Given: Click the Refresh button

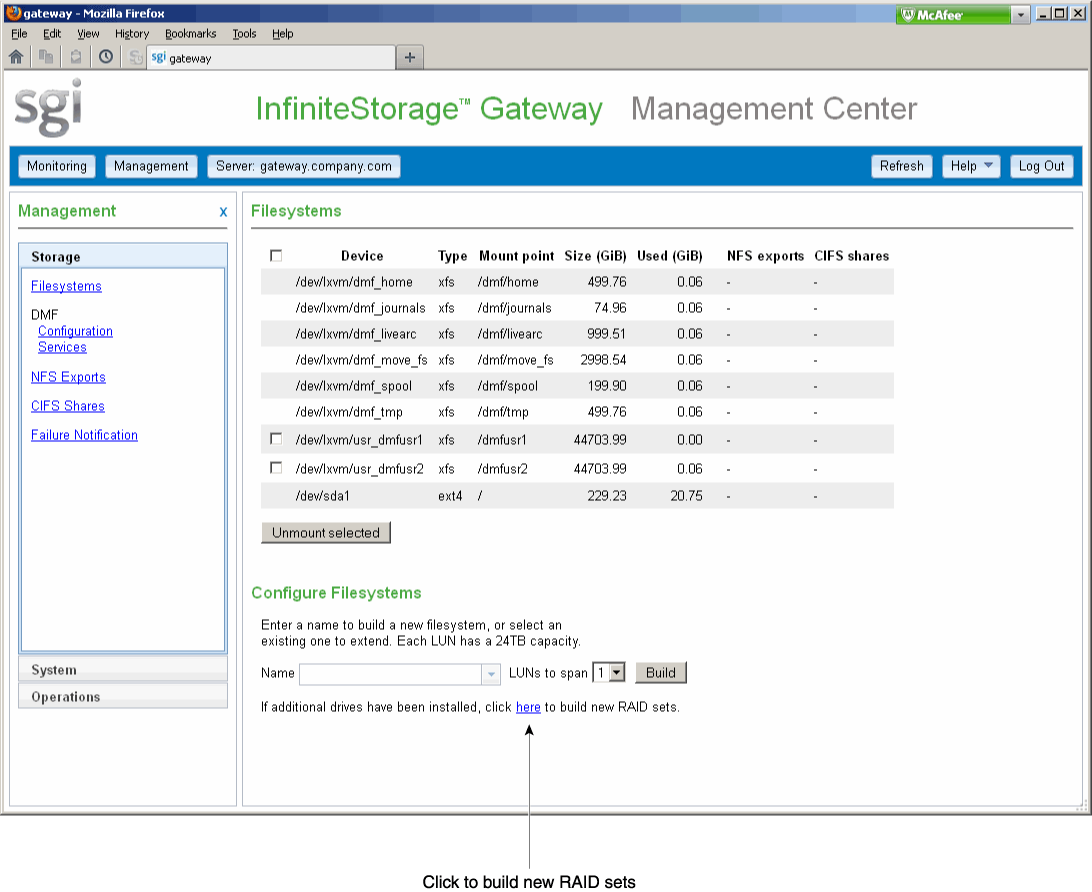Looking at the screenshot, I should tap(901, 166).
